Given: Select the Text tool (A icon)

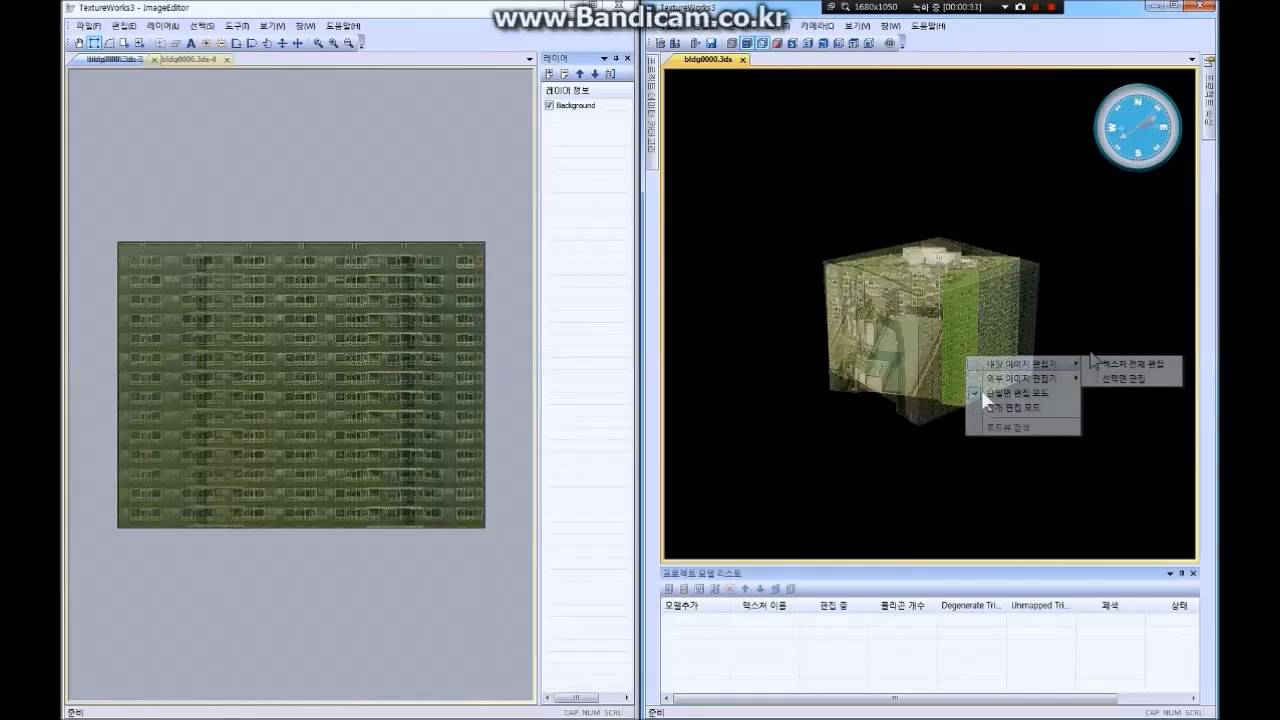Looking at the screenshot, I should pos(191,43).
